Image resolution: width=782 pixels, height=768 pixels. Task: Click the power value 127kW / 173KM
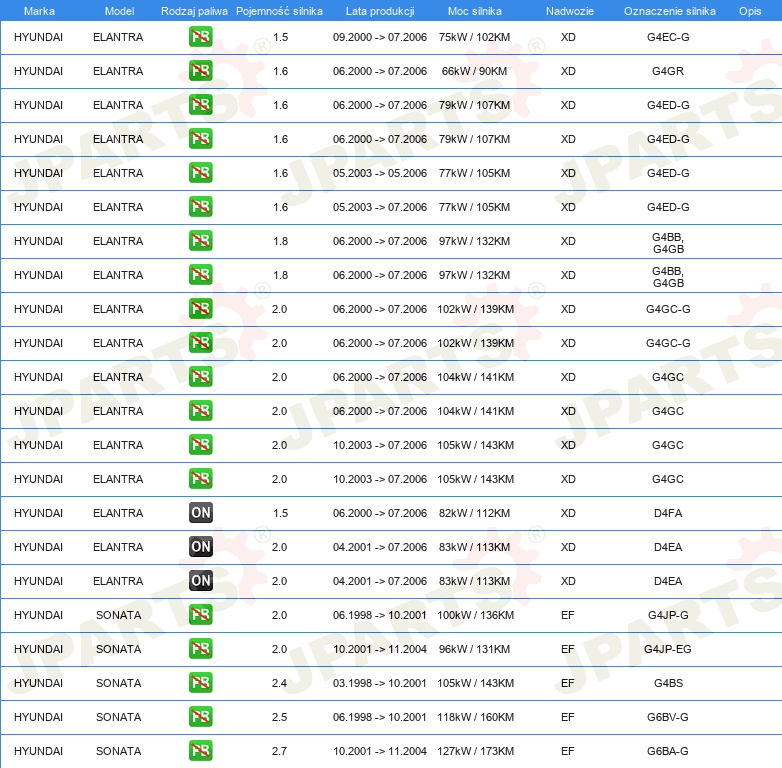tap(475, 751)
